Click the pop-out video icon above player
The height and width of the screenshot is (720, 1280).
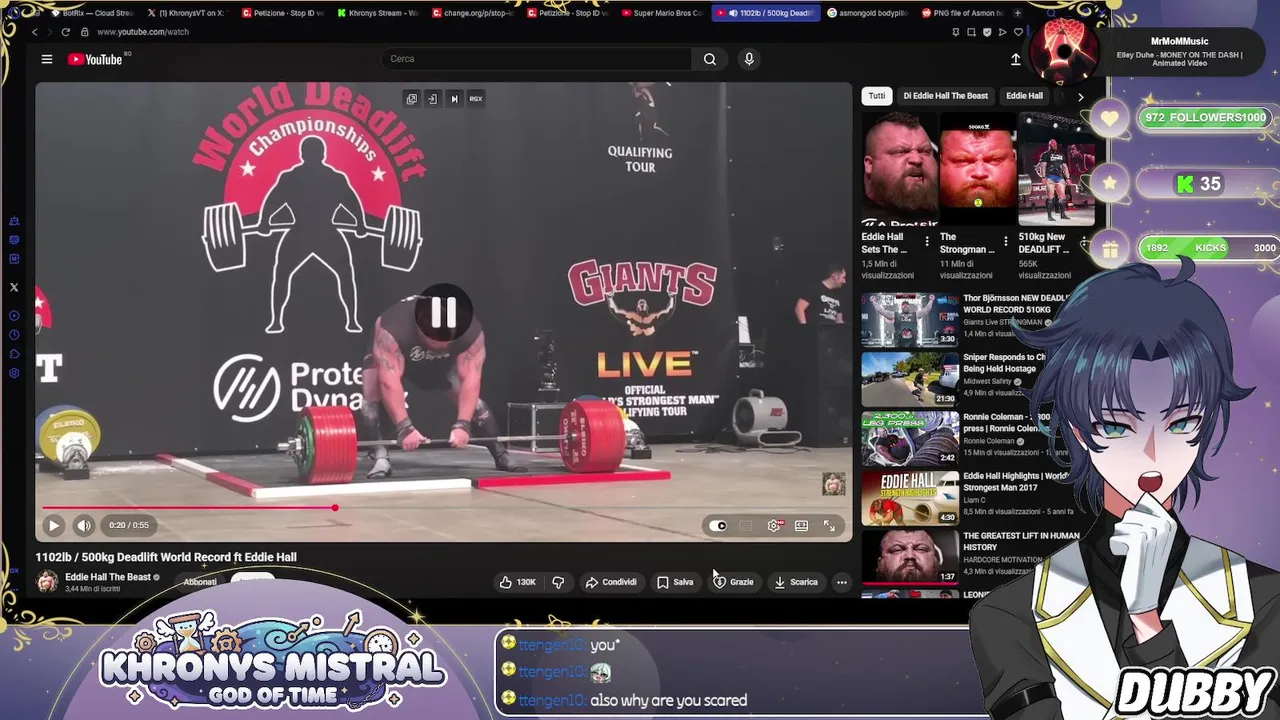click(411, 98)
